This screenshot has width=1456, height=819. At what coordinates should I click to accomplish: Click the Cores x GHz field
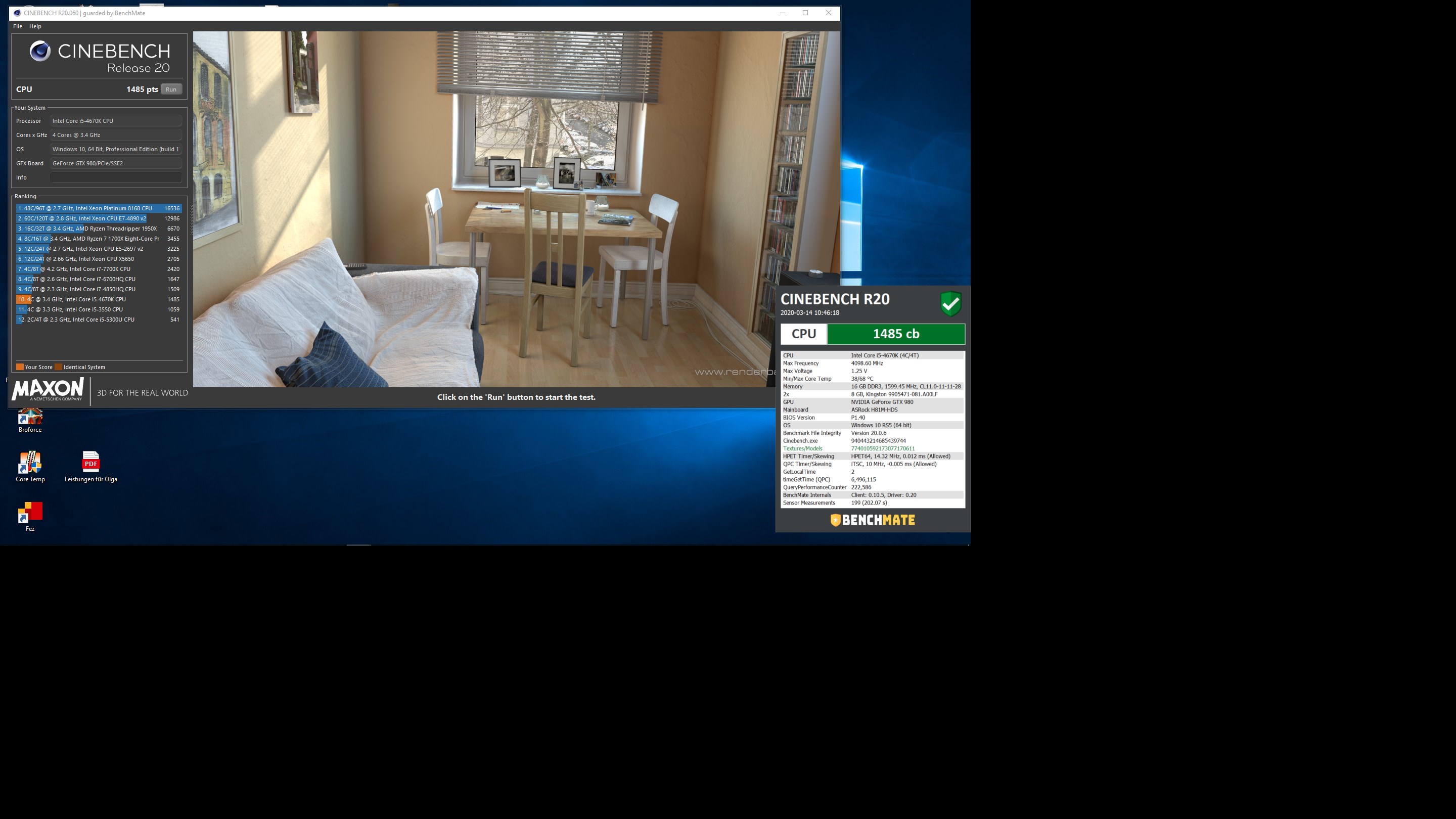[x=116, y=135]
